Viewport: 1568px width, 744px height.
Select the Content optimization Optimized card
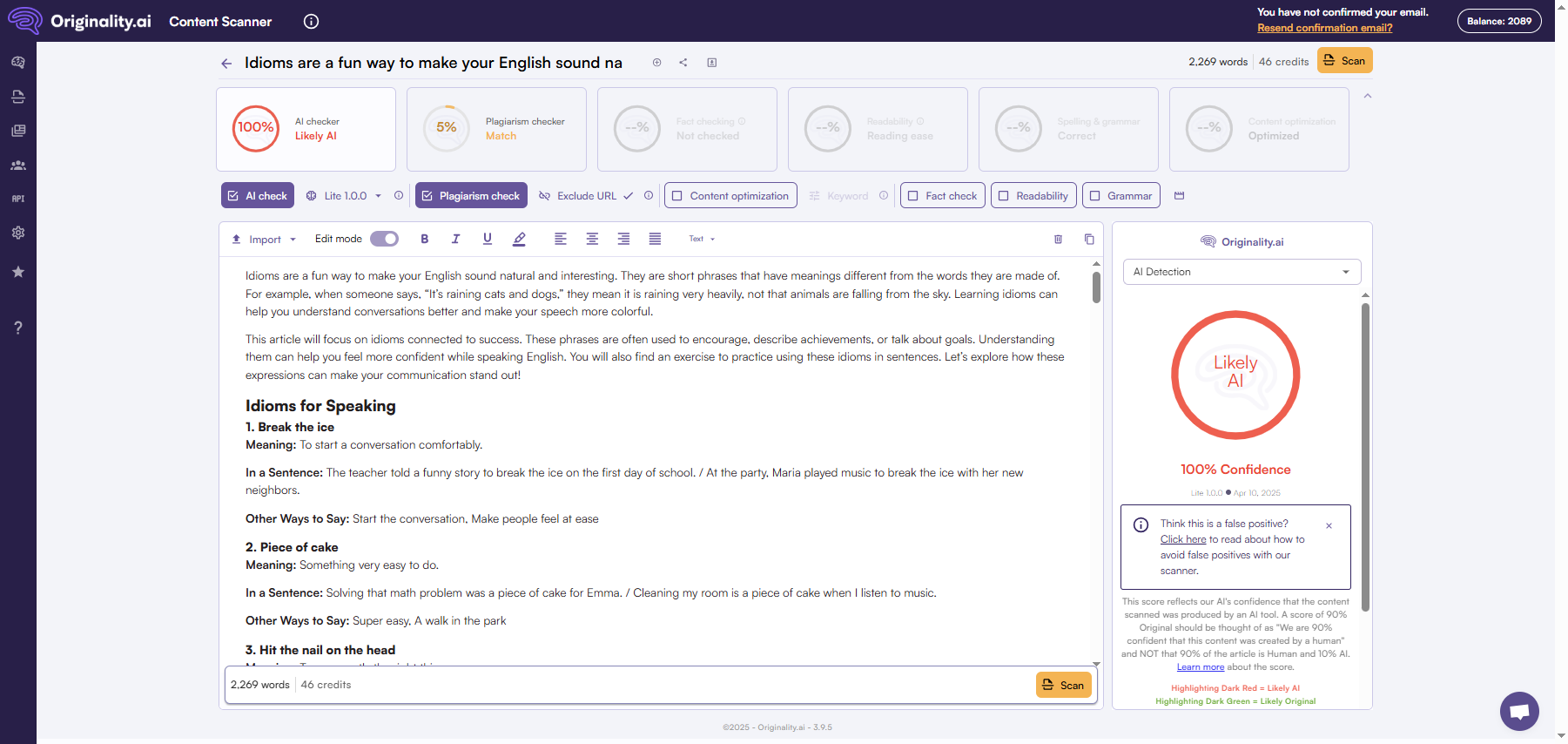click(1259, 129)
